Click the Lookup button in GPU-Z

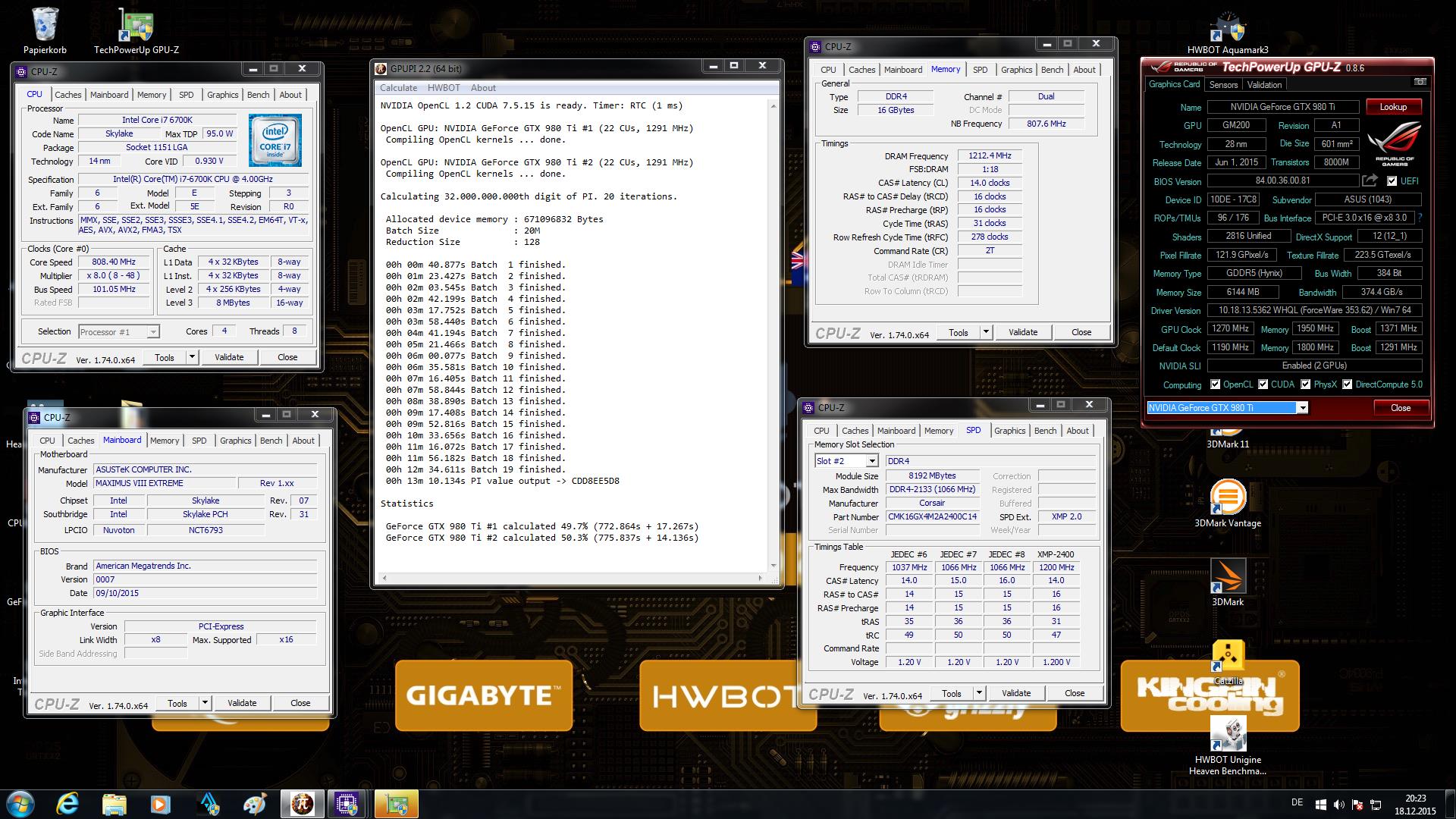(1393, 107)
